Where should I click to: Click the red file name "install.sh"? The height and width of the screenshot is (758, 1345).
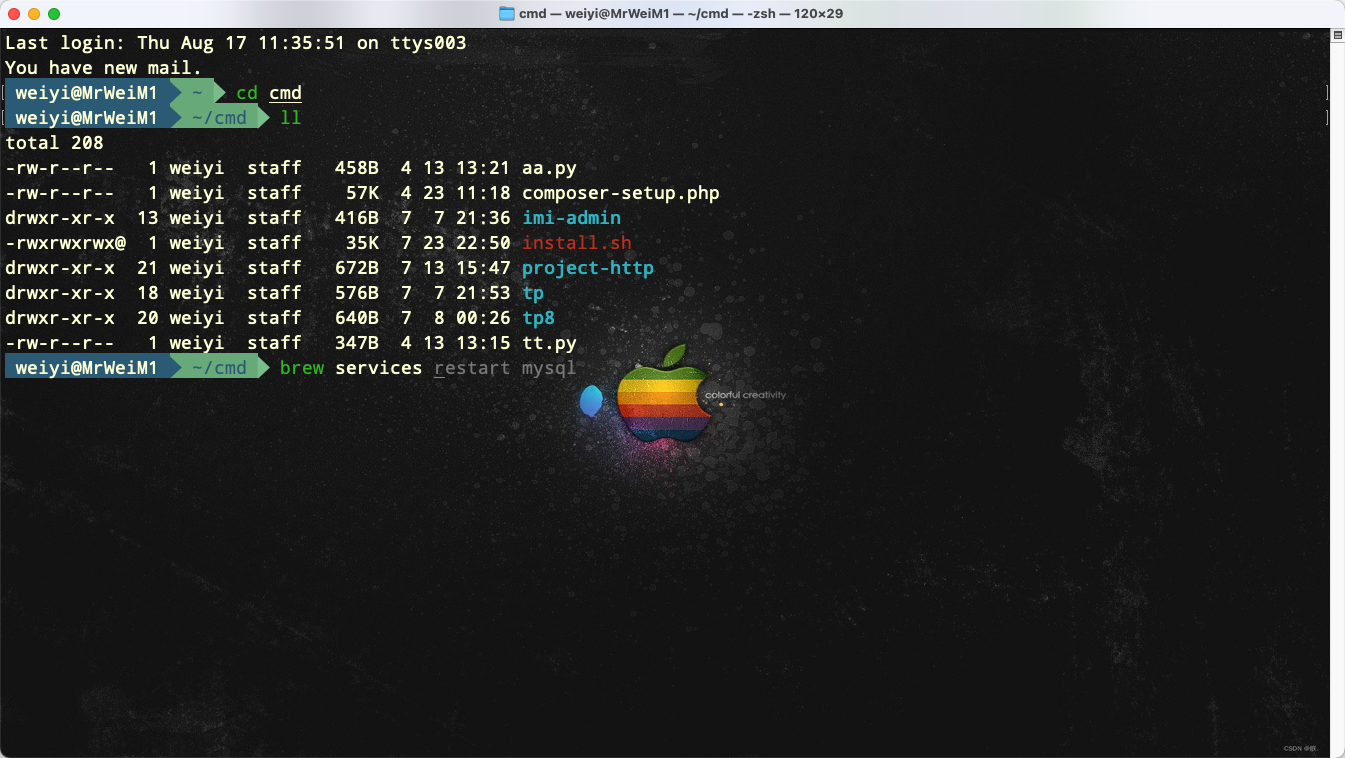click(x=577, y=243)
